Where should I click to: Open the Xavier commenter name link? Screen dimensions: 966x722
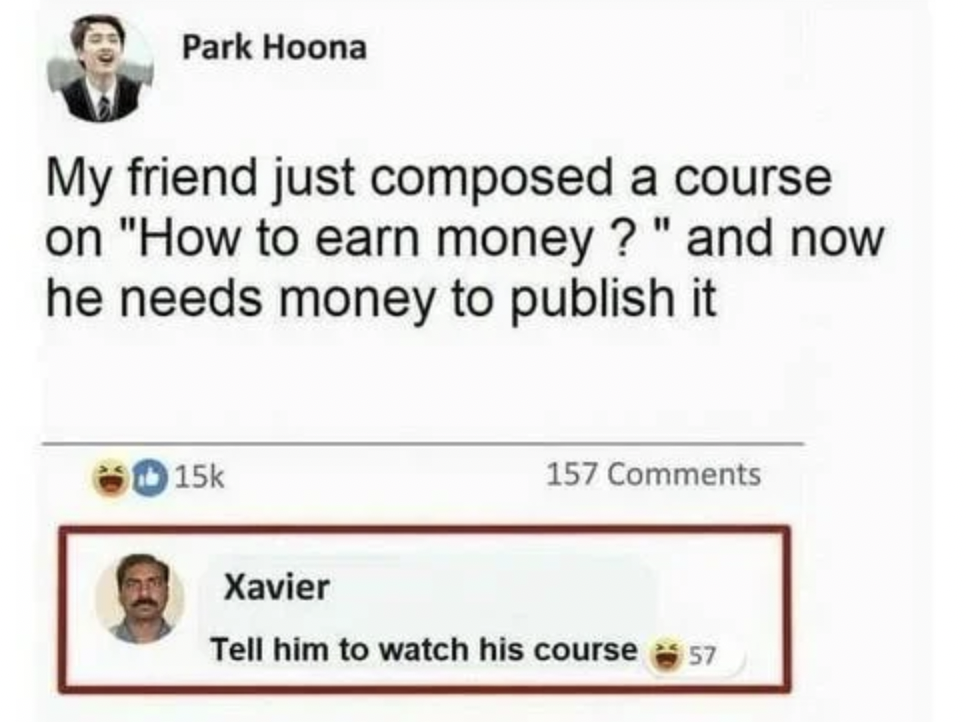(x=277, y=586)
